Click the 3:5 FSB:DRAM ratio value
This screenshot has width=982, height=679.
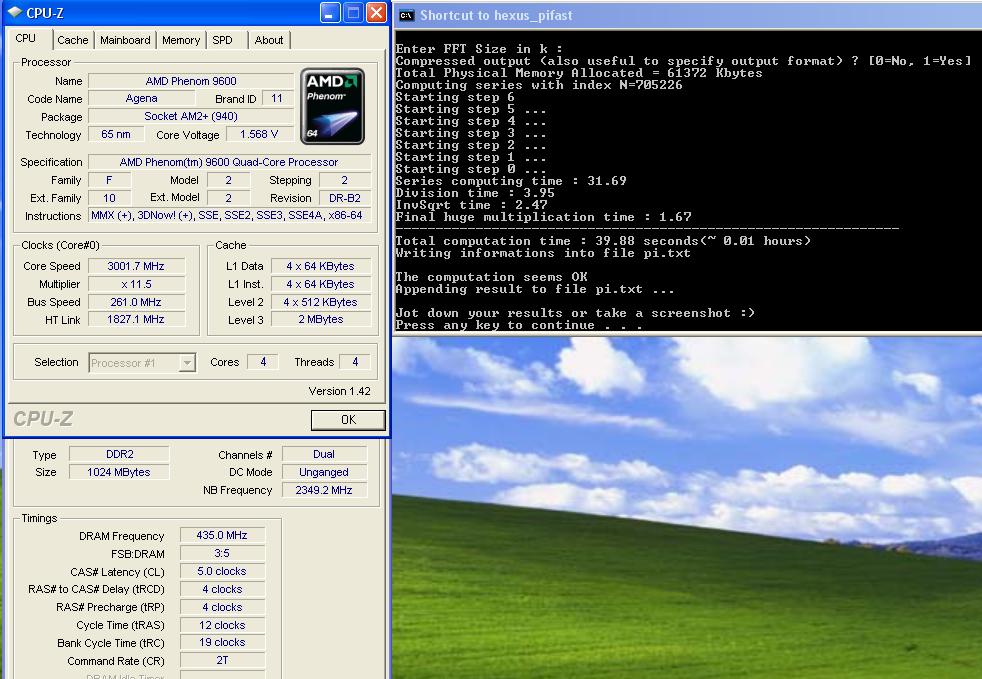(222, 554)
